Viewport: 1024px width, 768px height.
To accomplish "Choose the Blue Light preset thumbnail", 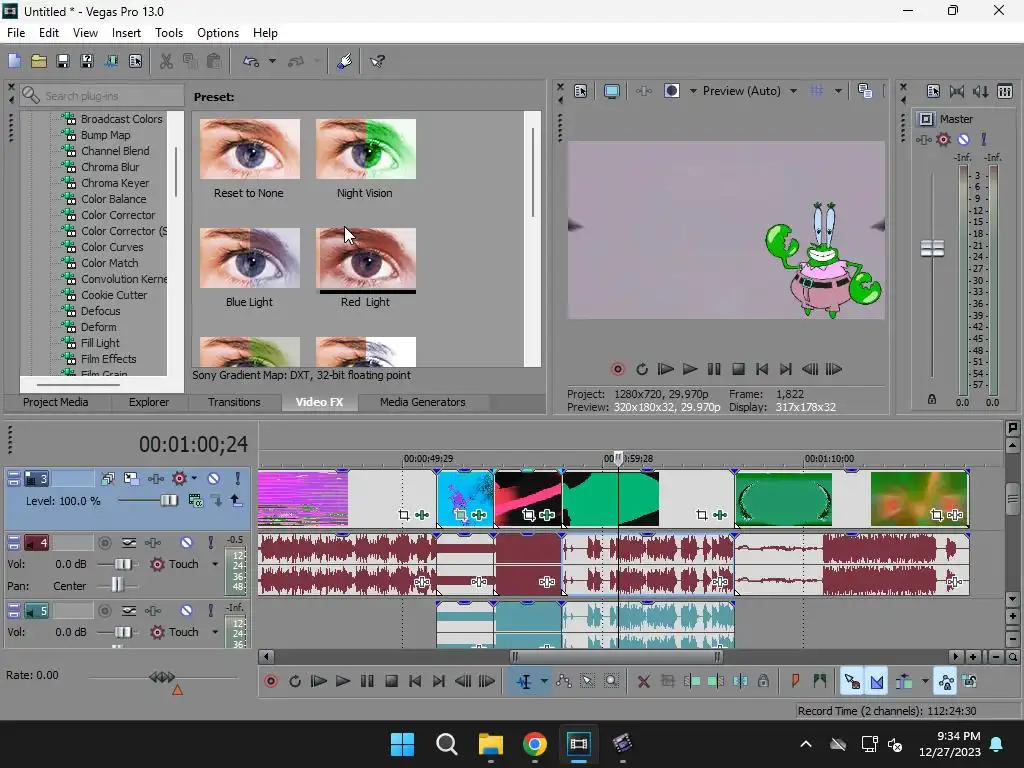I will coord(250,258).
